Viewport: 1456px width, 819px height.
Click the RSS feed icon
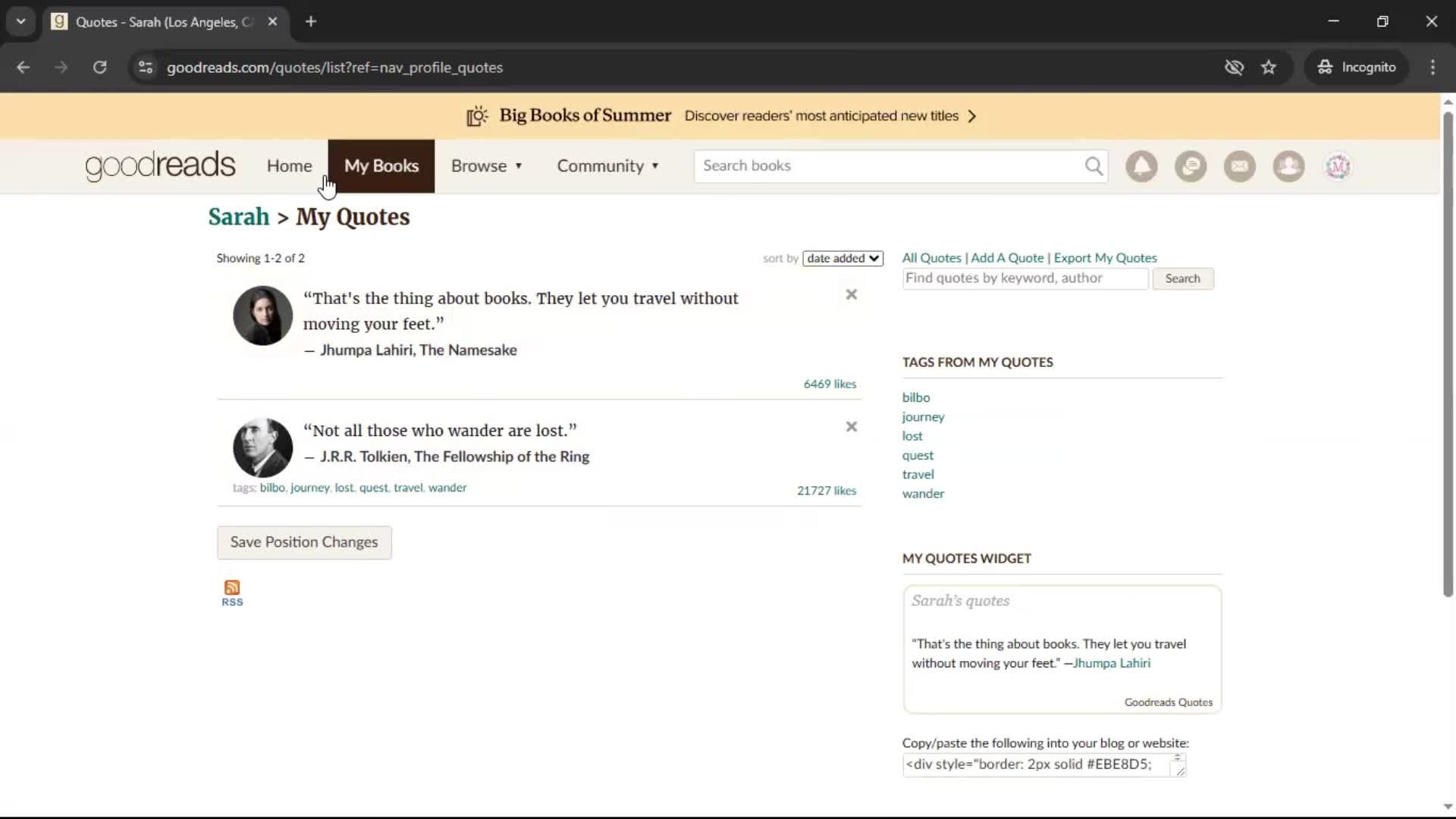(x=232, y=593)
